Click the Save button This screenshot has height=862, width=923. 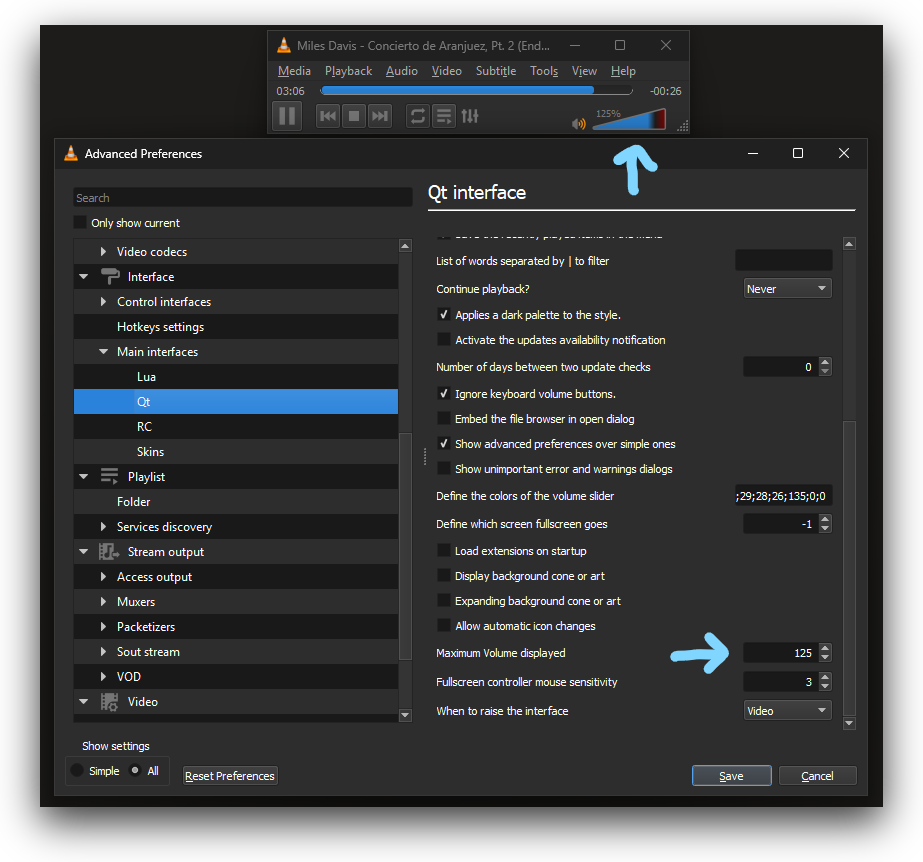pos(731,775)
